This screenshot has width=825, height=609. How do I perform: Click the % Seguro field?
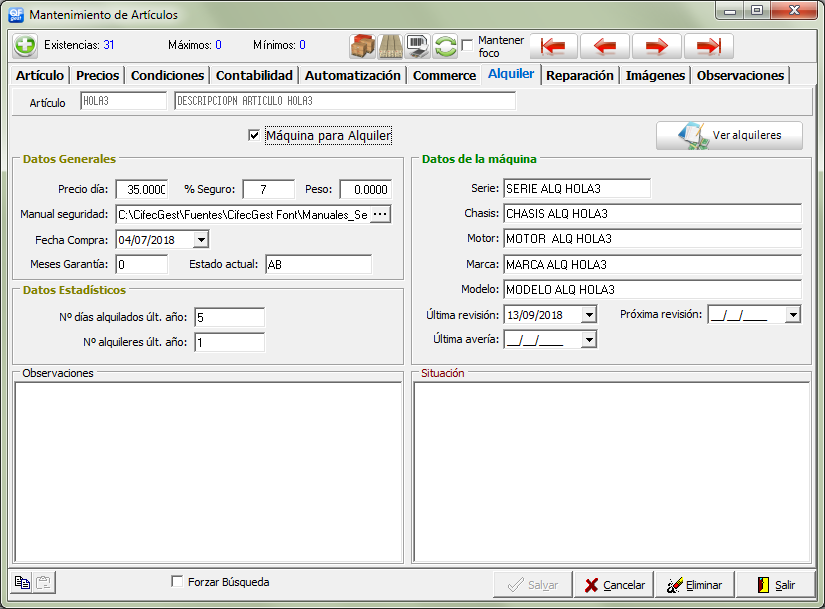pos(268,189)
